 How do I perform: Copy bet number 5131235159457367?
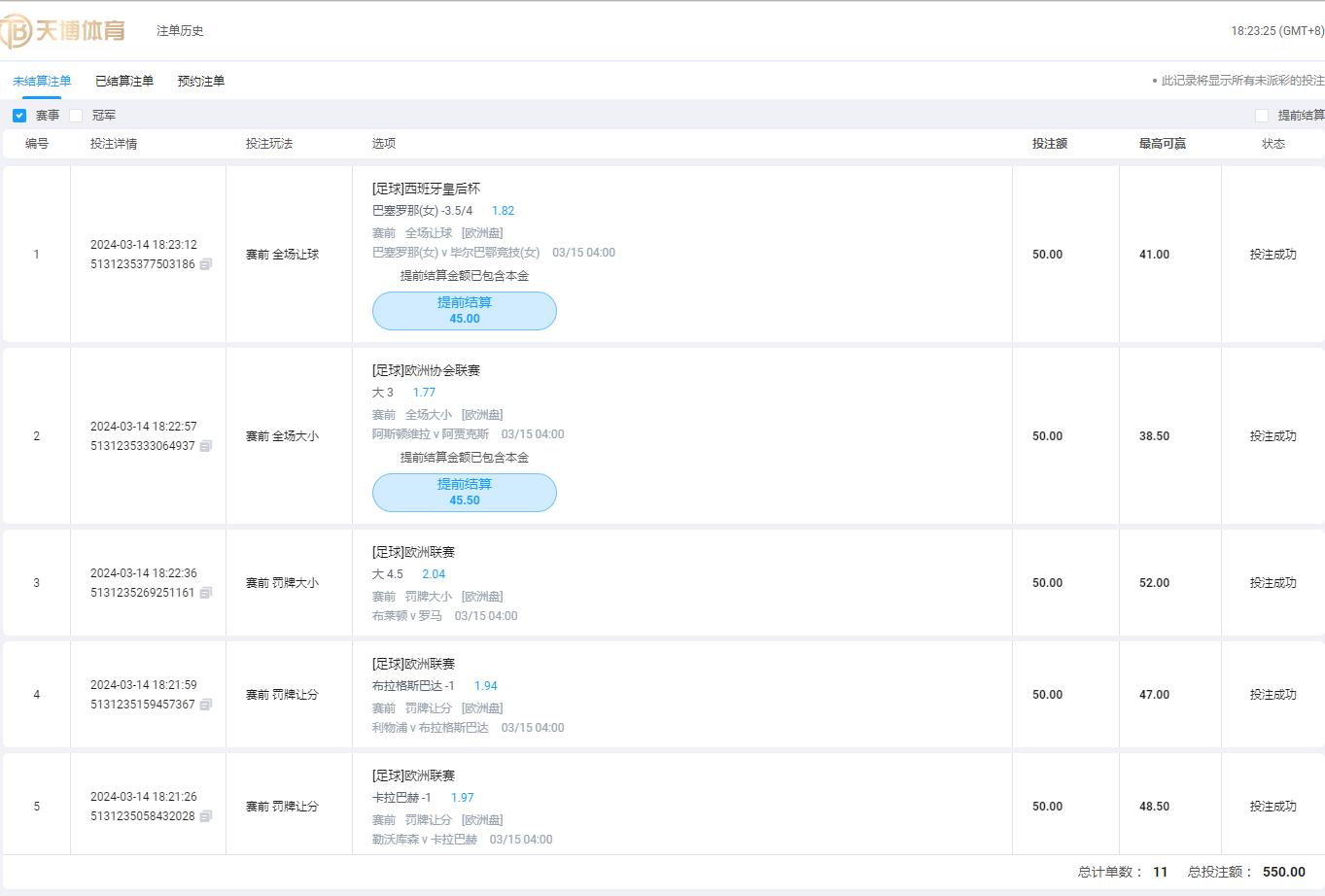(x=206, y=705)
